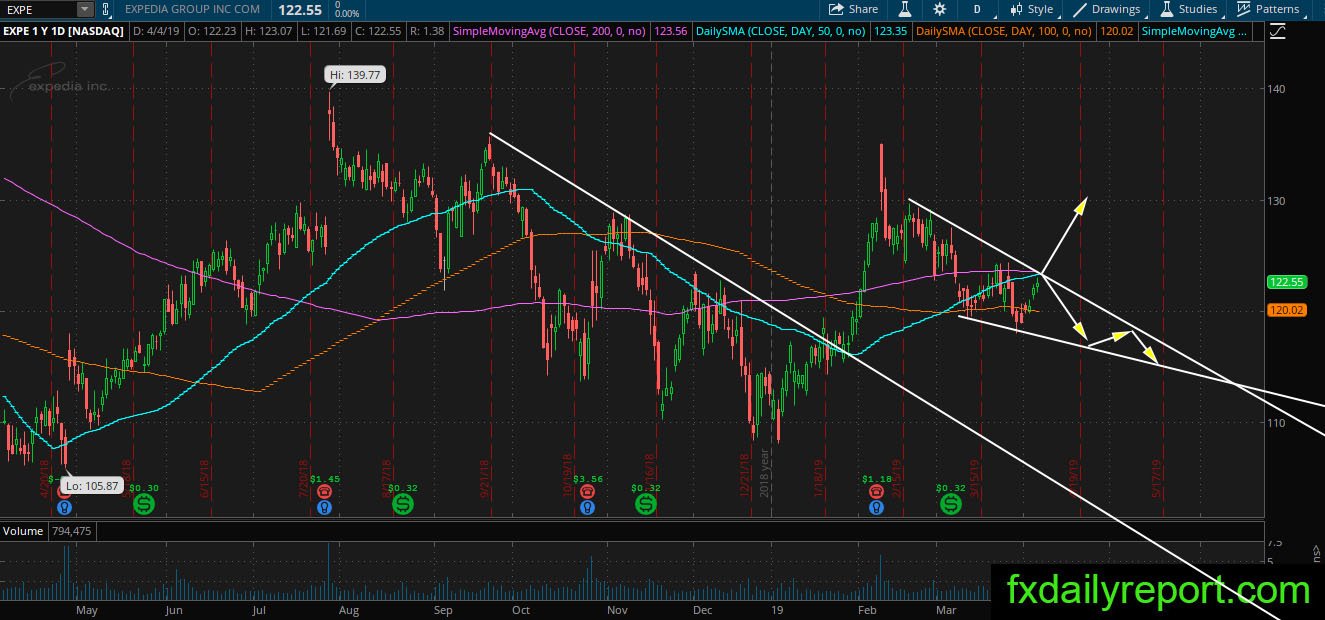Click the Nov label on time axis

click(617, 609)
